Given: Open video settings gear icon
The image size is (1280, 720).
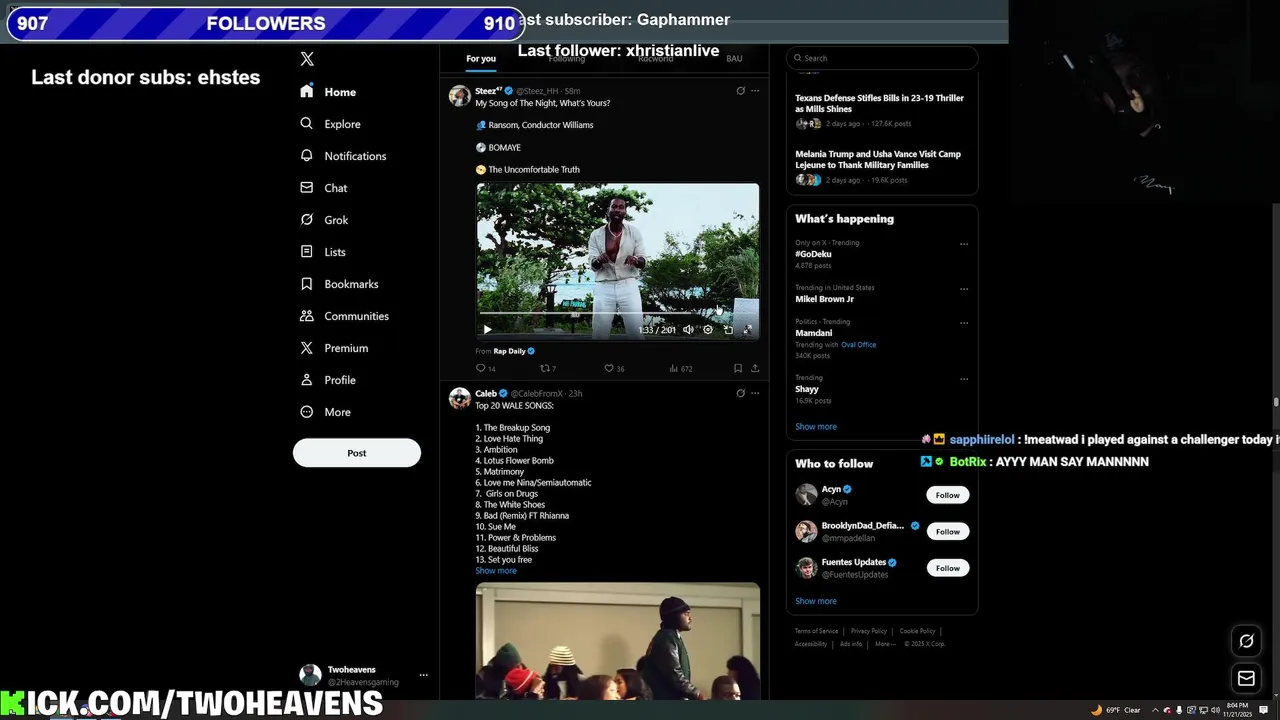Looking at the screenshot, I should (708, 329).
